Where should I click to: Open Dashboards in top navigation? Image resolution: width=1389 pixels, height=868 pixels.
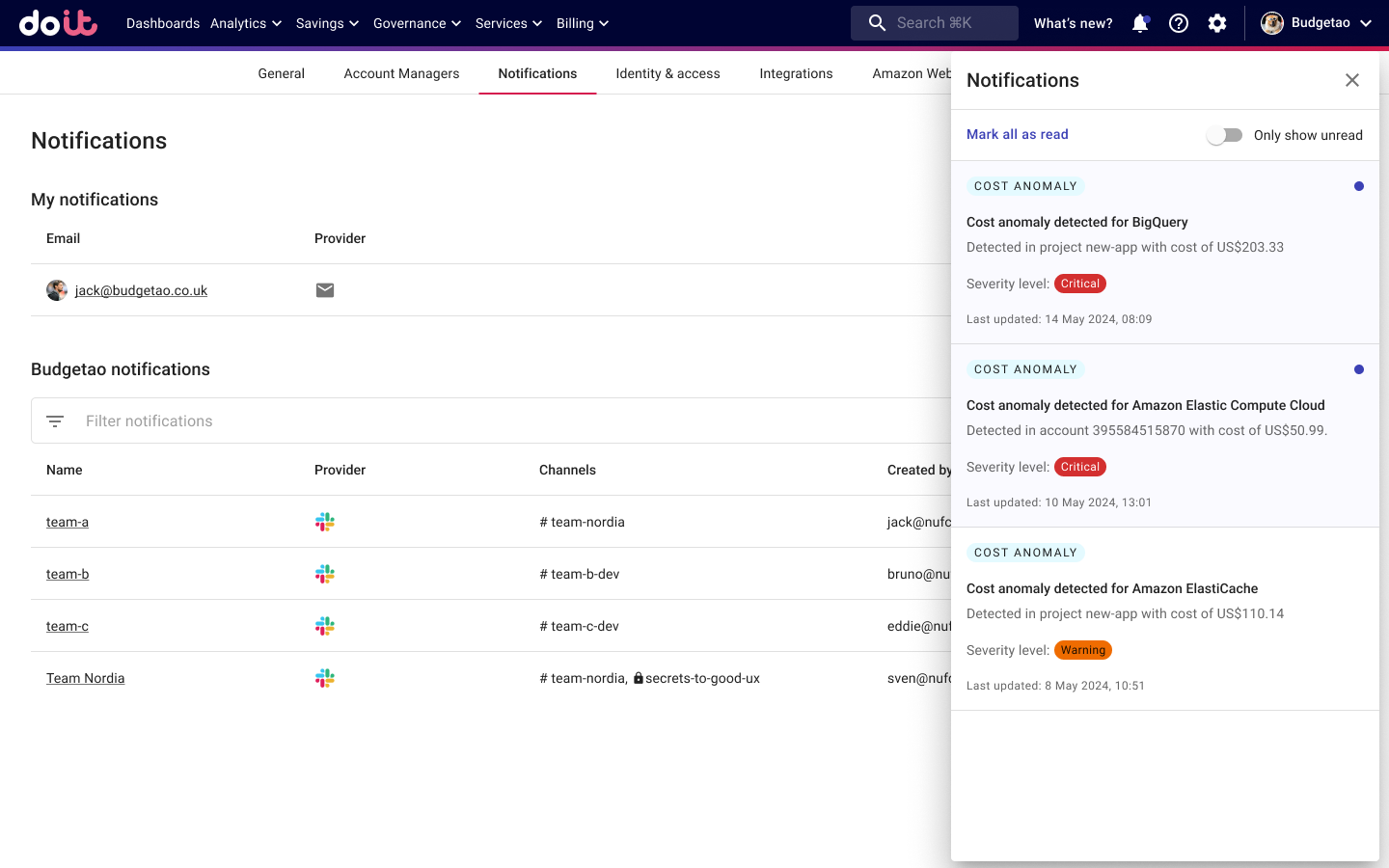tap(163, 23)
